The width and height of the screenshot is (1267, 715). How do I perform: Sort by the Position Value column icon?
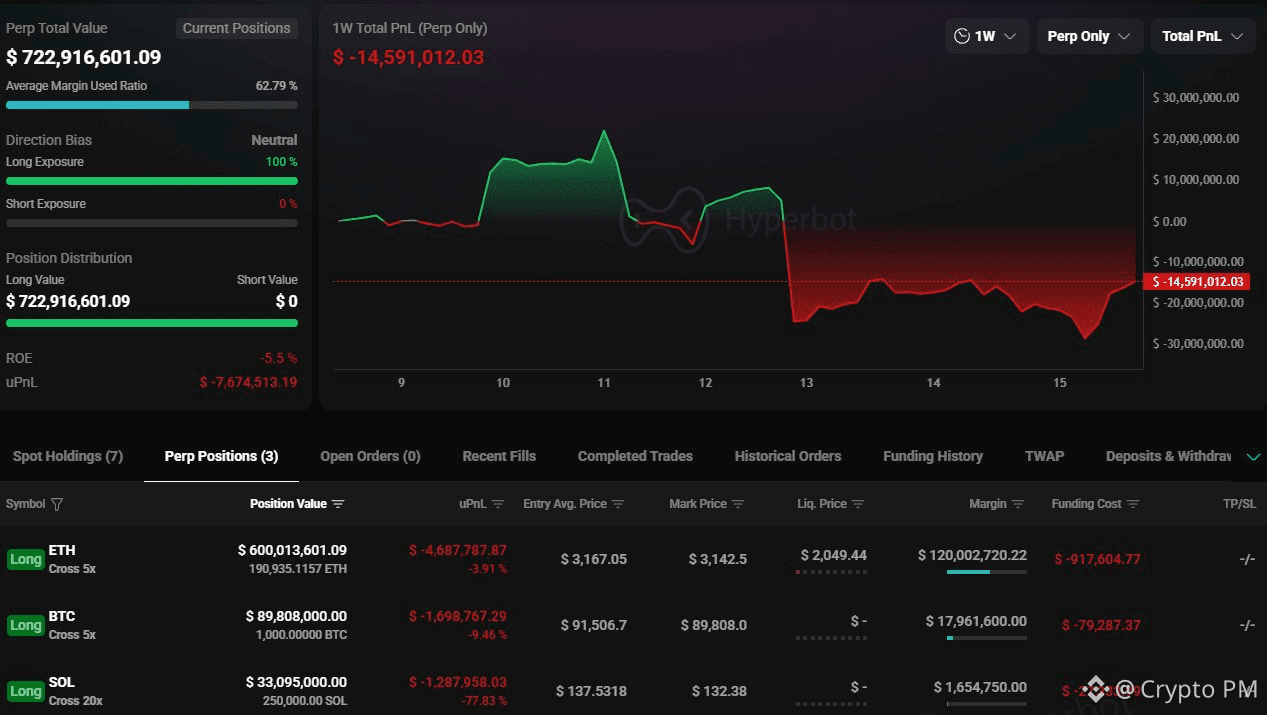[x=340, y=504]
